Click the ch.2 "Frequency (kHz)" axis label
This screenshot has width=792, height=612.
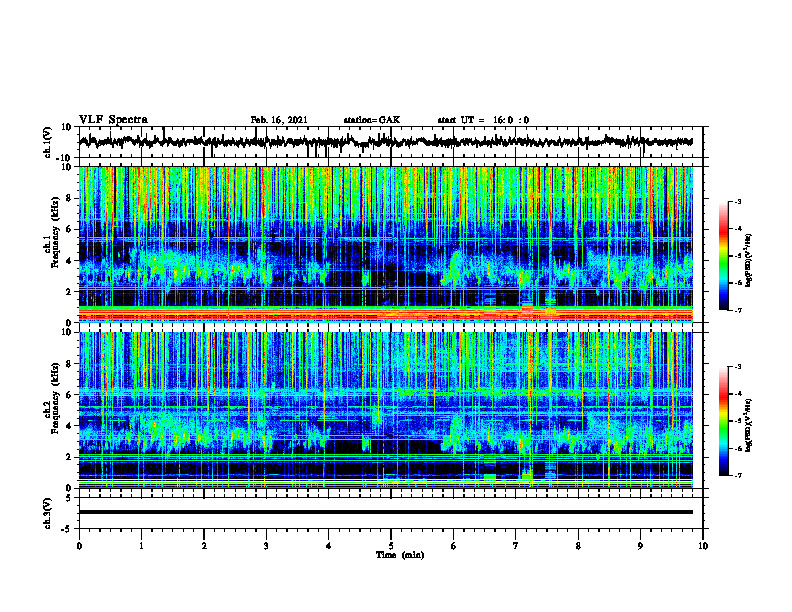[x=55, y=398]
